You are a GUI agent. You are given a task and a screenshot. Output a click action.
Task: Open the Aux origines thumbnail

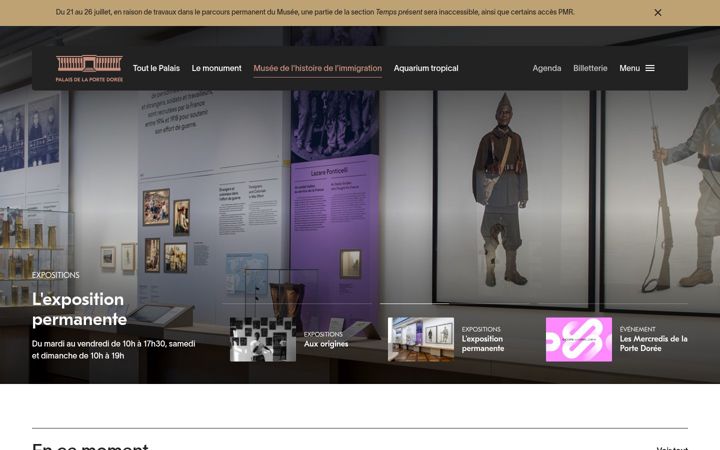(x=263, y=339)
